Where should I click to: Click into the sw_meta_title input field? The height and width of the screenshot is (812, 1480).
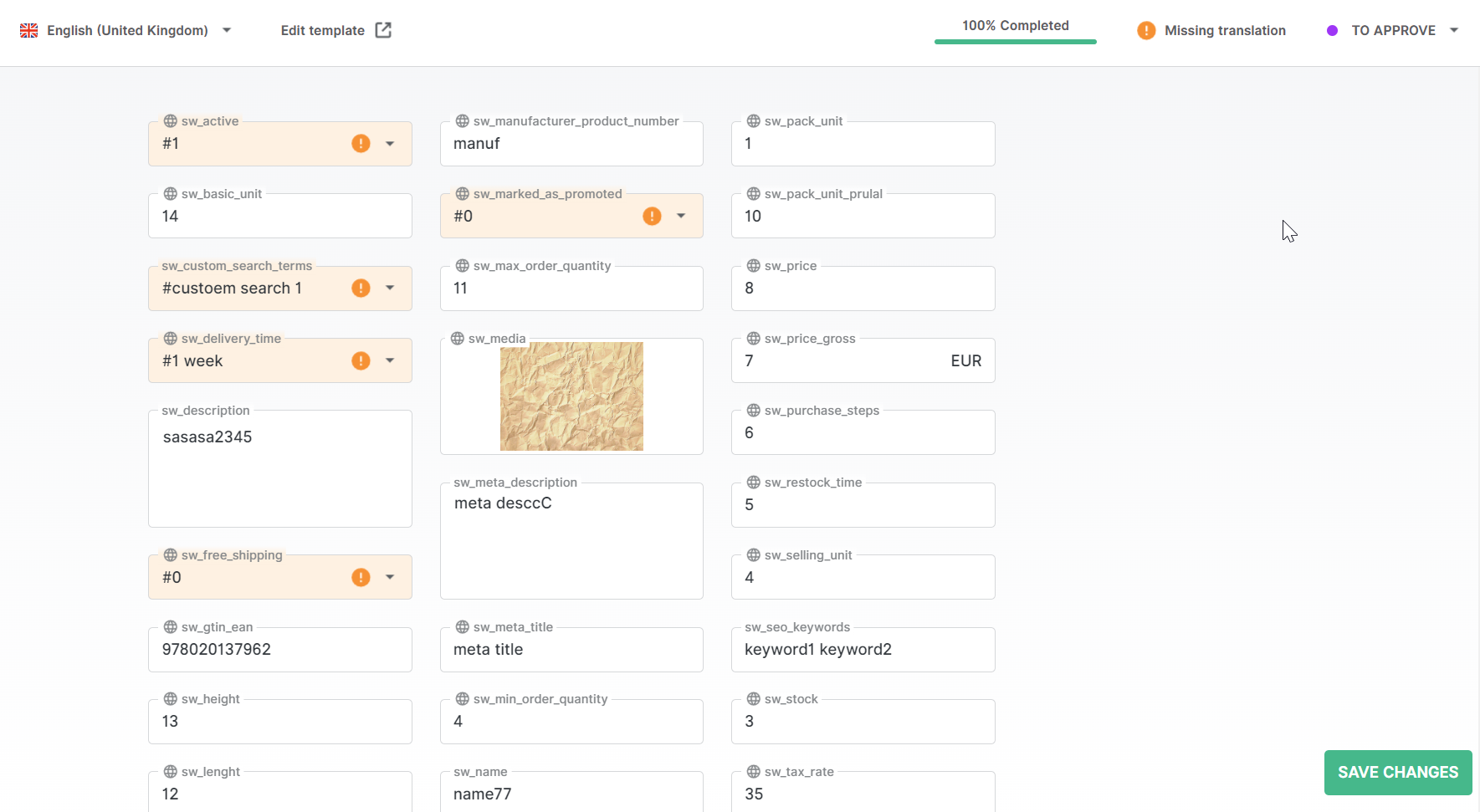point(571,650)
